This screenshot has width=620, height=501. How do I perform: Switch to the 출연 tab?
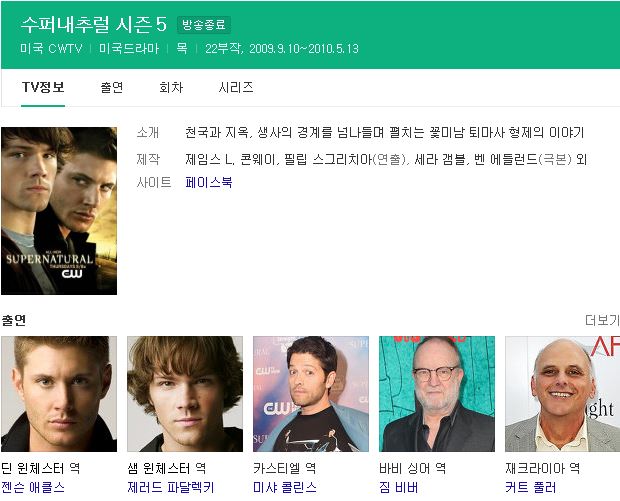112,87
